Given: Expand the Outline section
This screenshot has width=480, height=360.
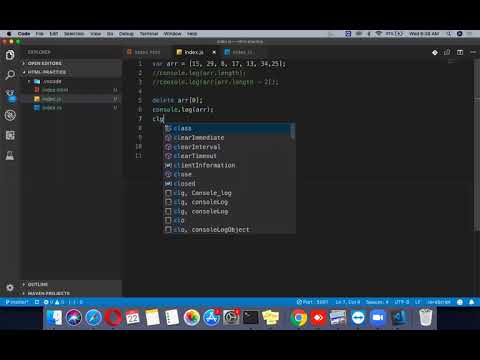Looking at the screenshot, I should (71, 284).
